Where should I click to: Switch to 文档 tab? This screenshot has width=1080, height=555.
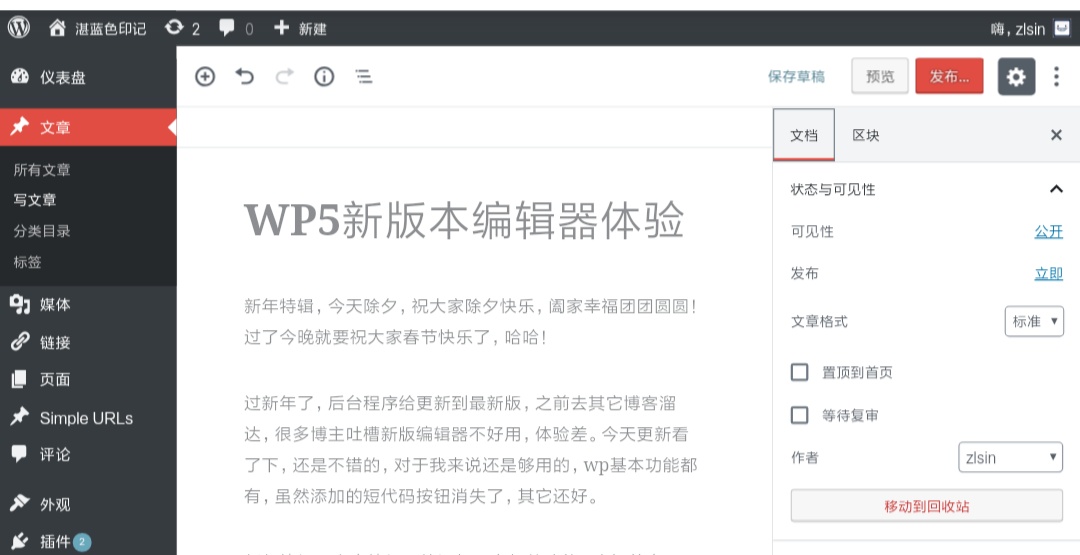pos(804,135)
